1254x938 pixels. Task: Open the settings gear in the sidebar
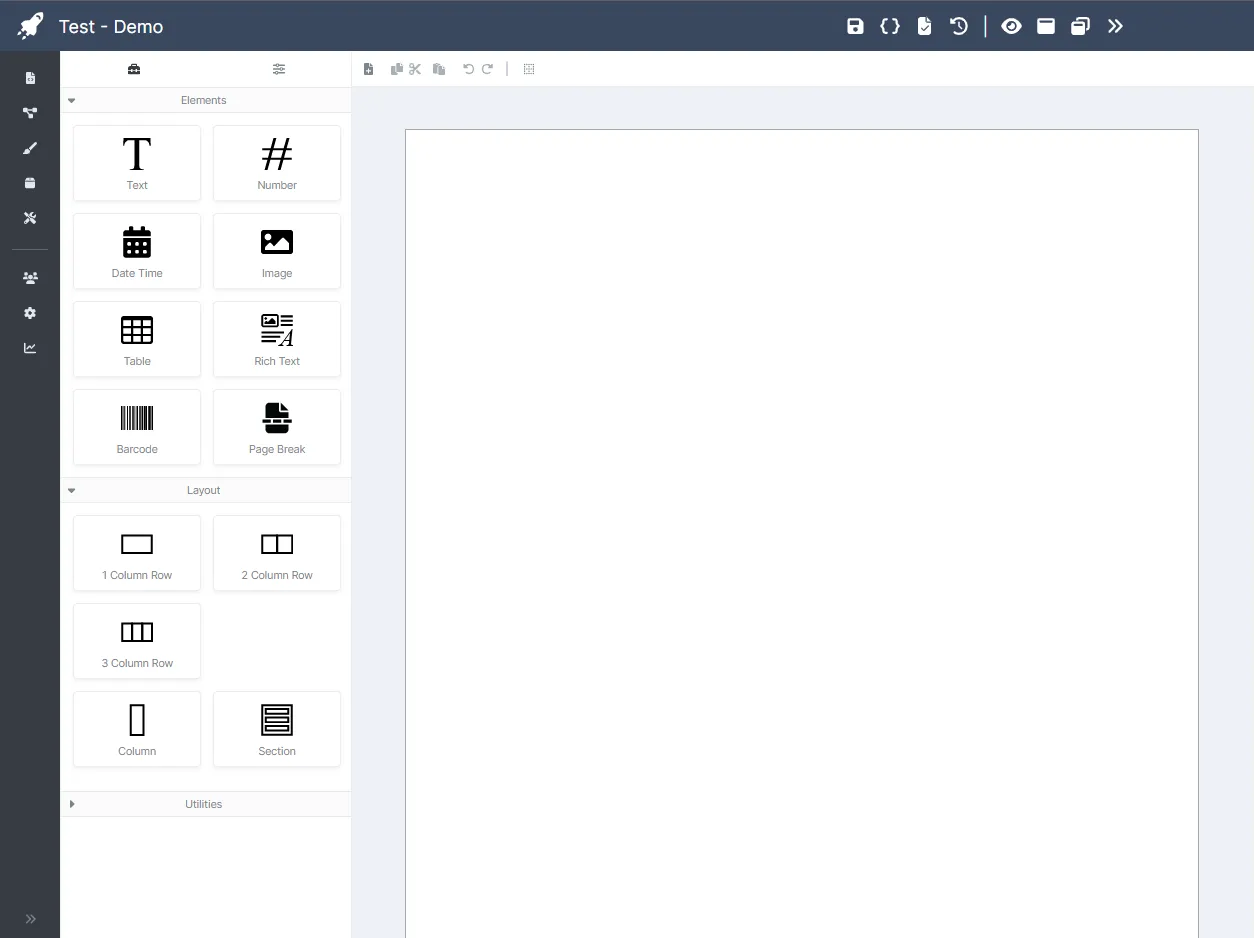coord(30,313)
